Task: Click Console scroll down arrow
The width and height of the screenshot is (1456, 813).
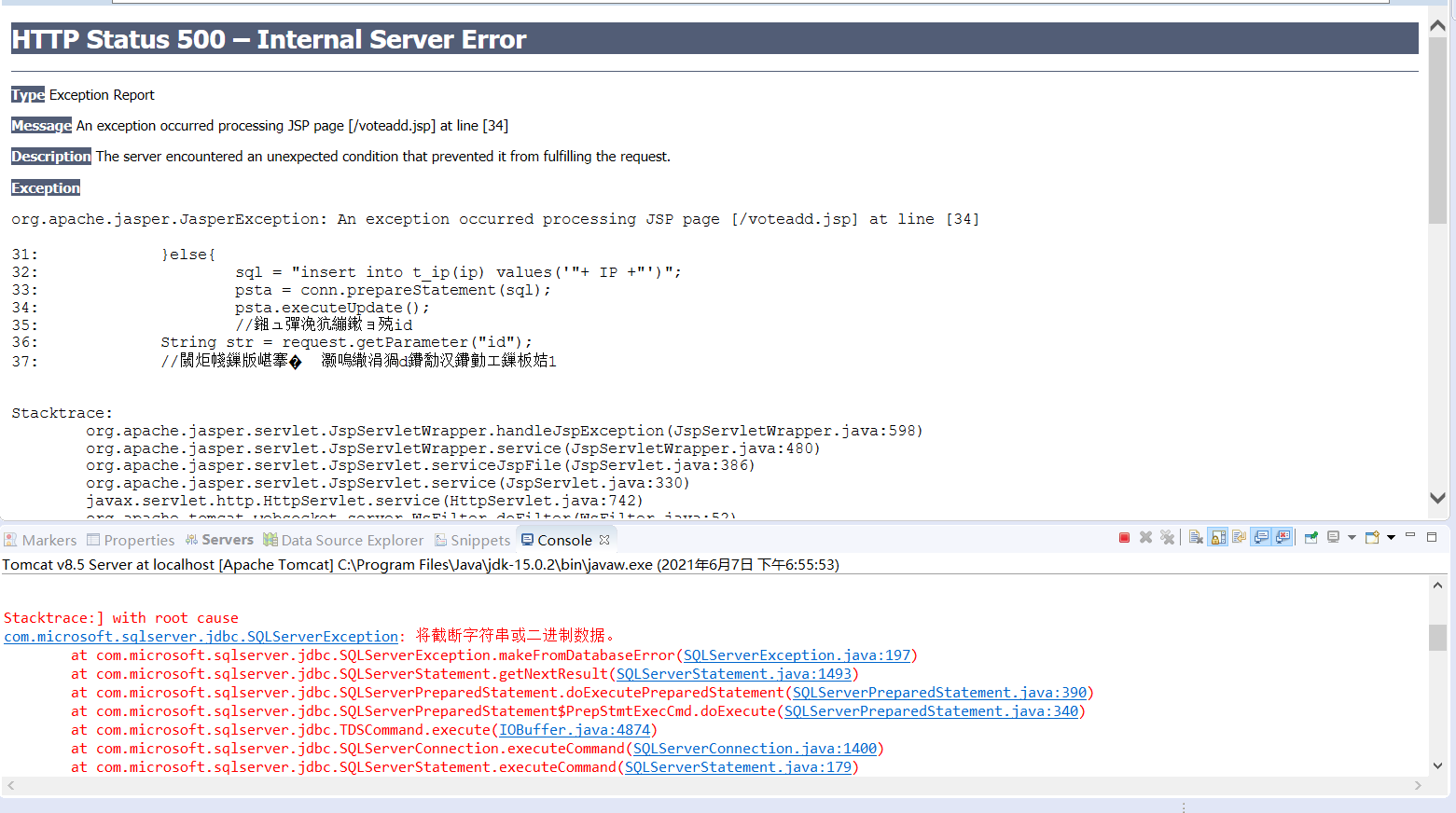Action: click(1437, 766)
